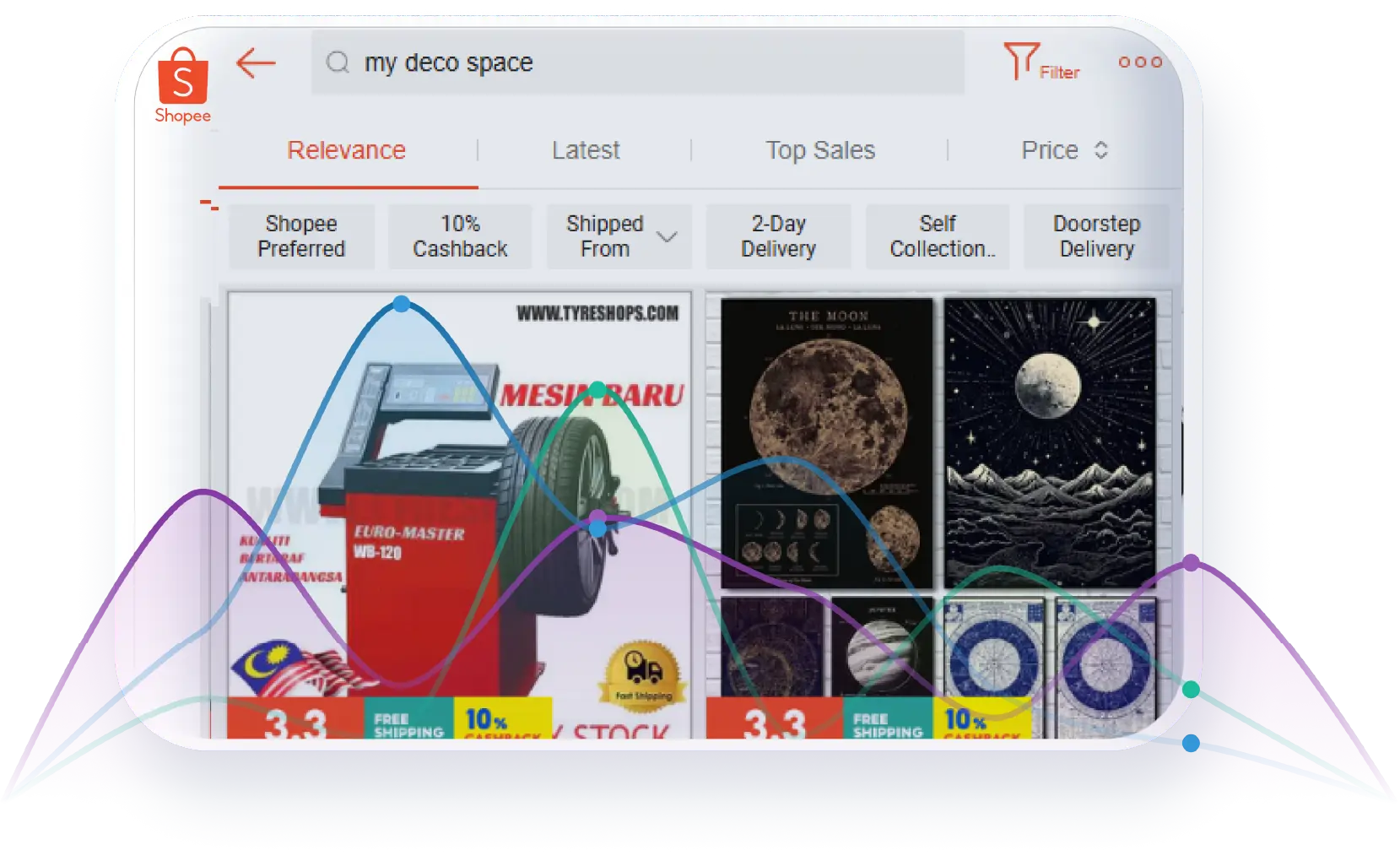Screen dimensions: 1400x861
Task: Switch to the Latest tab
Action: point(586,150)
